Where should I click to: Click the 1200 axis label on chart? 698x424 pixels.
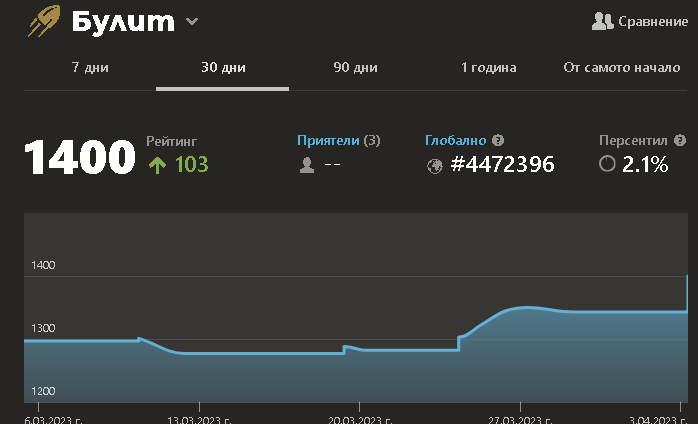point(43,391)
